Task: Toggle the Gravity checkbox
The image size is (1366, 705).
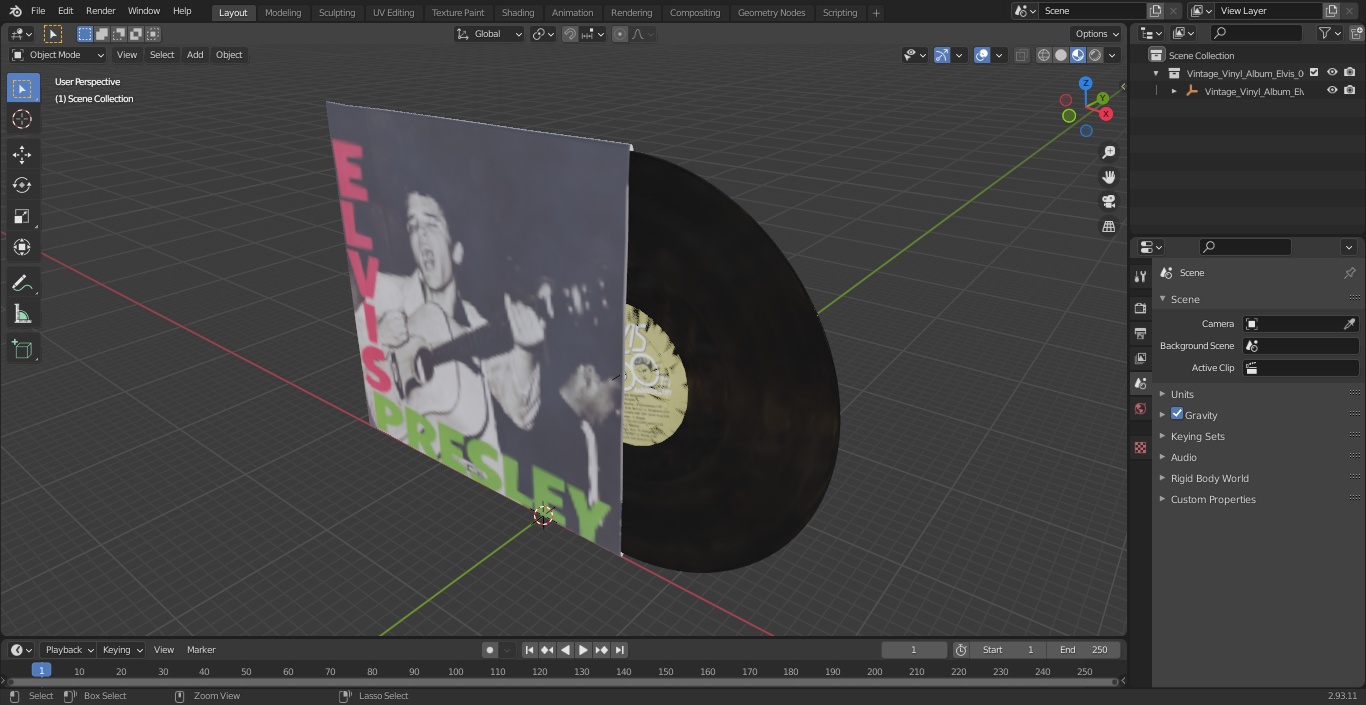Action: (1177, 414)
